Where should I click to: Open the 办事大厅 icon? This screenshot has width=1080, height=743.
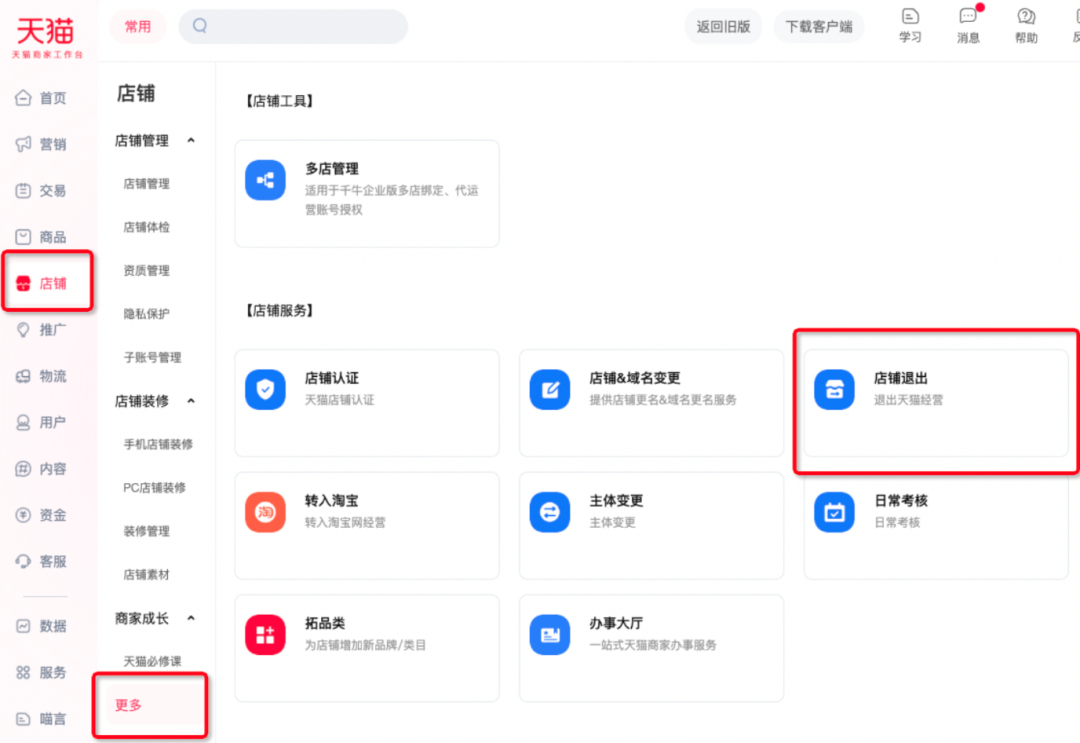[550, 635]
